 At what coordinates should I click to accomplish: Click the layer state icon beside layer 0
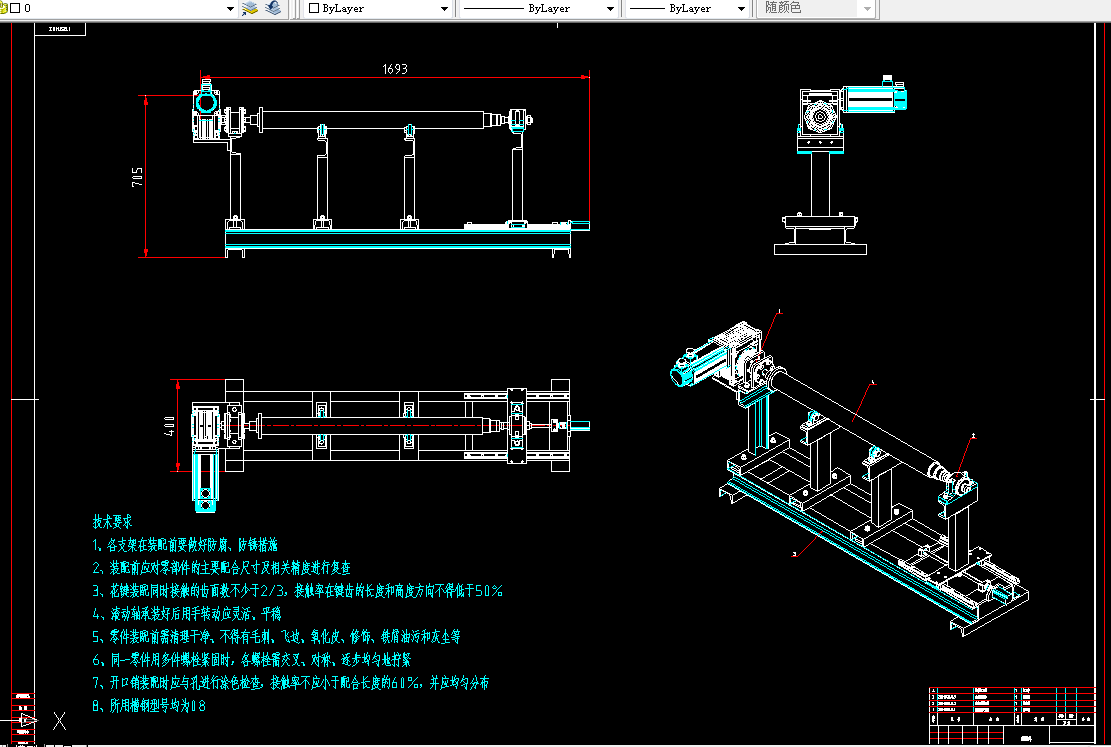pos(4,9)
